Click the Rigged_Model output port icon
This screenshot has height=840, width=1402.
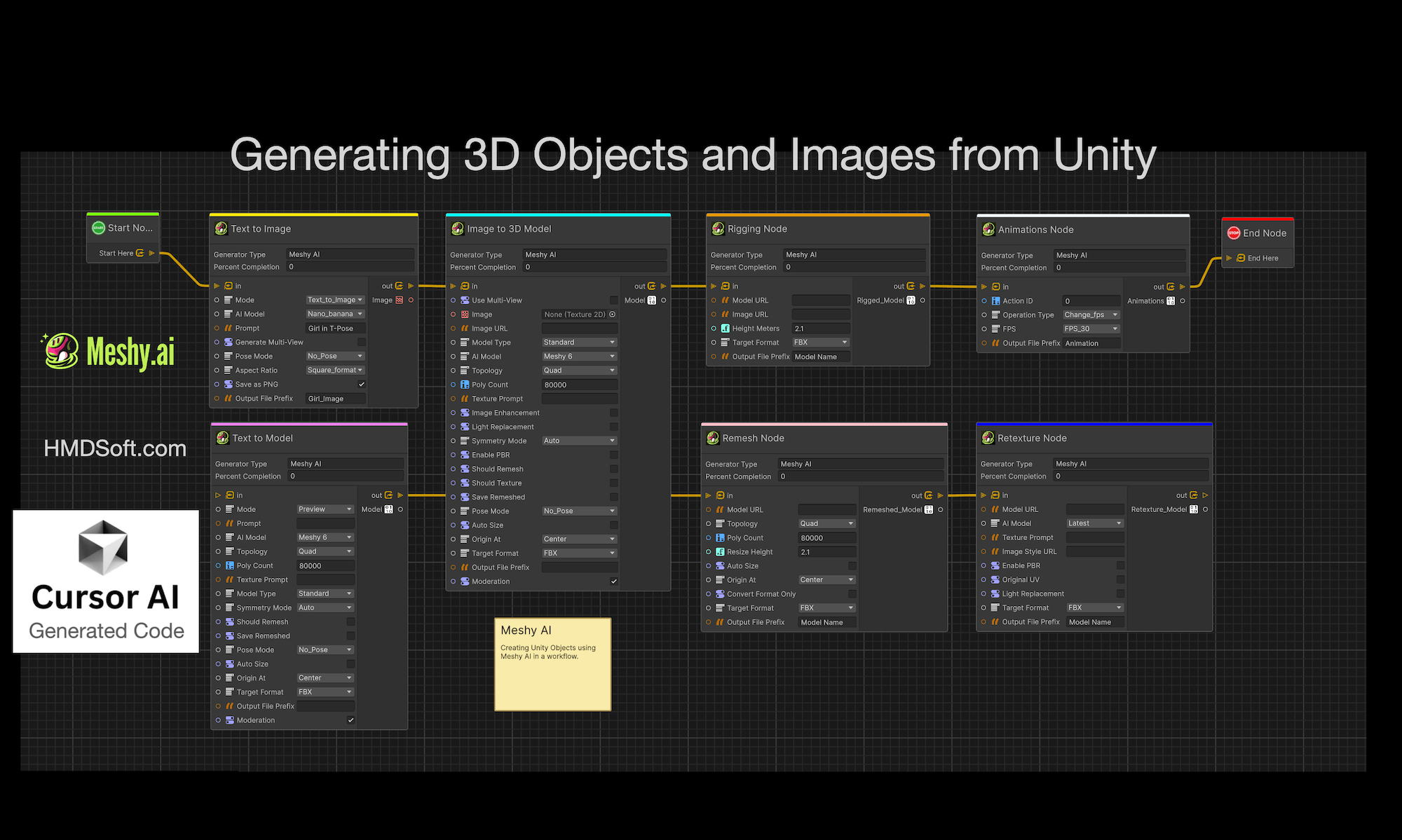coord(911,301)
